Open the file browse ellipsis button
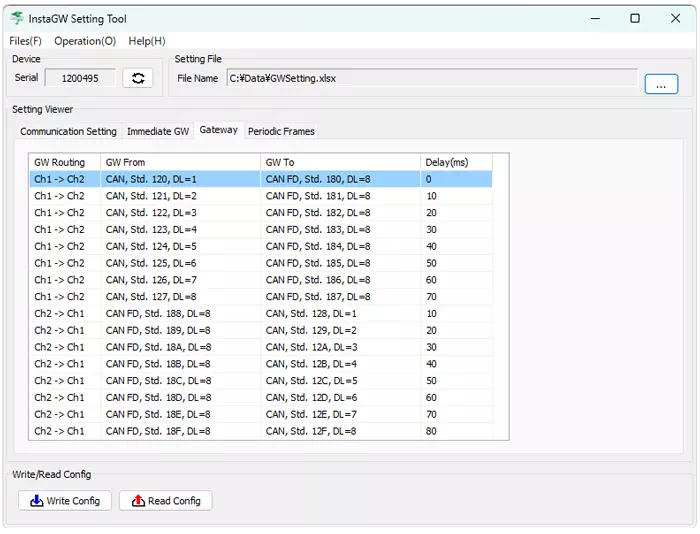The height and width of the screenshot is (534, 700). (661, 85)
